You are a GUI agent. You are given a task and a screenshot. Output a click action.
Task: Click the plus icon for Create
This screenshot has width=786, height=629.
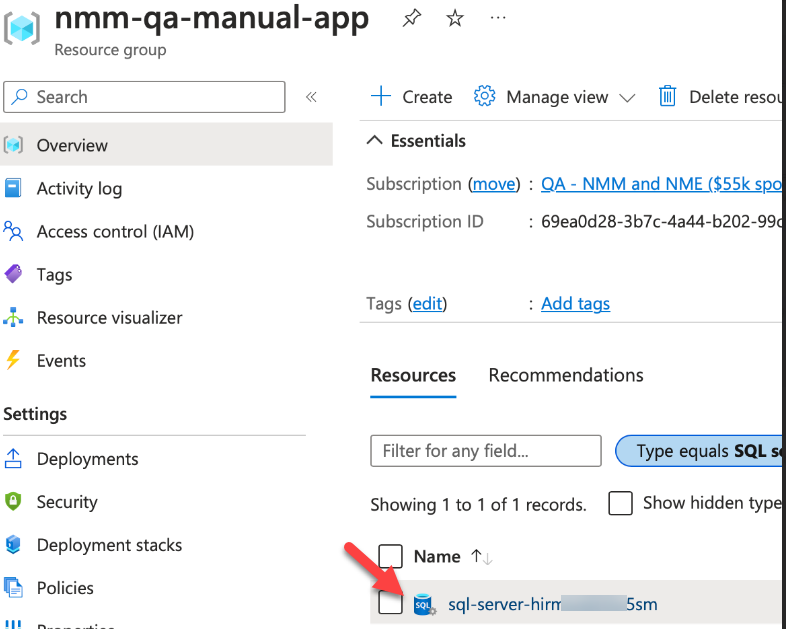tap(381, 96)
